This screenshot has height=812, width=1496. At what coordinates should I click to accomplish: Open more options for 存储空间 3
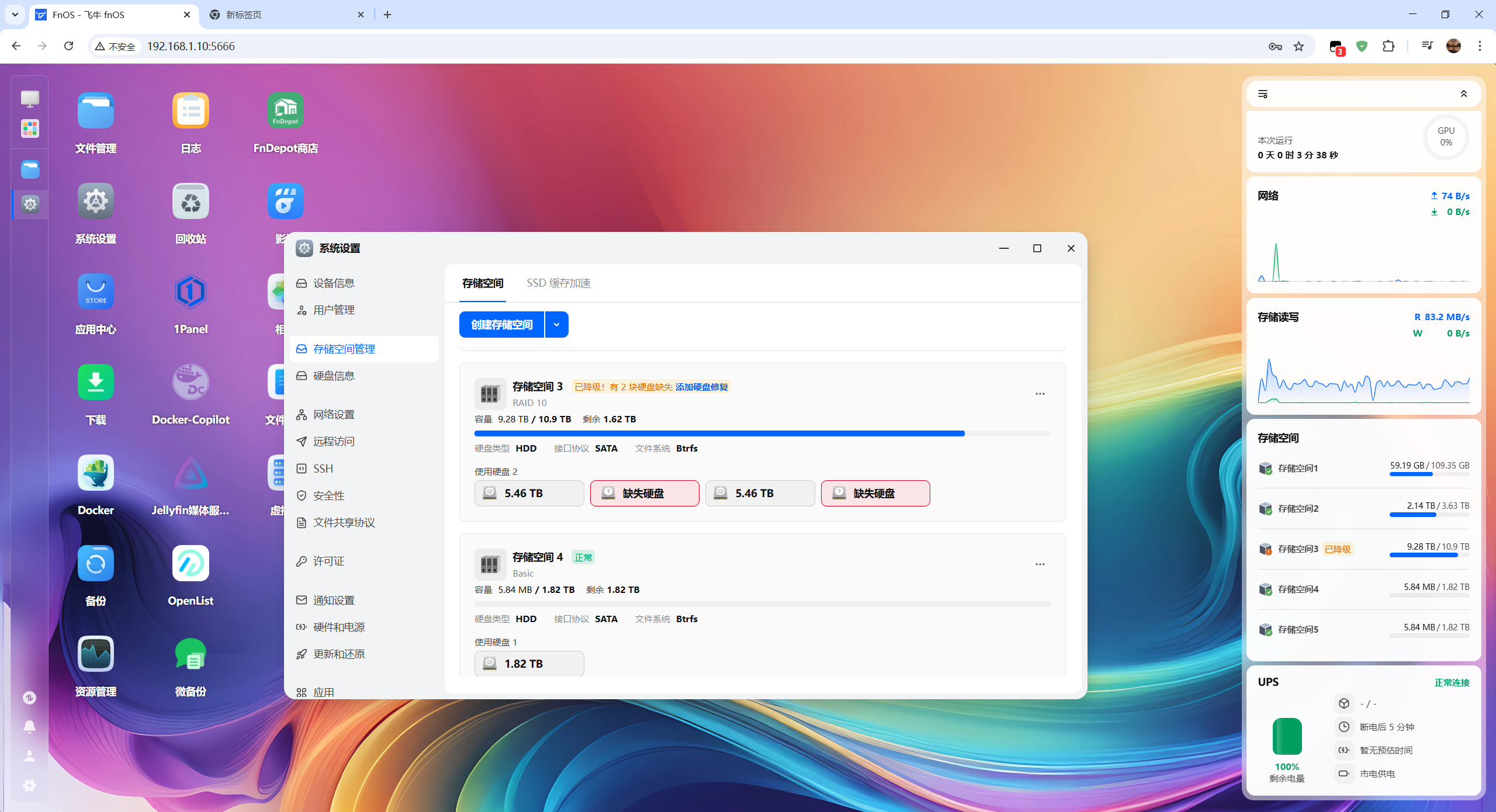(x=1040, y=394)
